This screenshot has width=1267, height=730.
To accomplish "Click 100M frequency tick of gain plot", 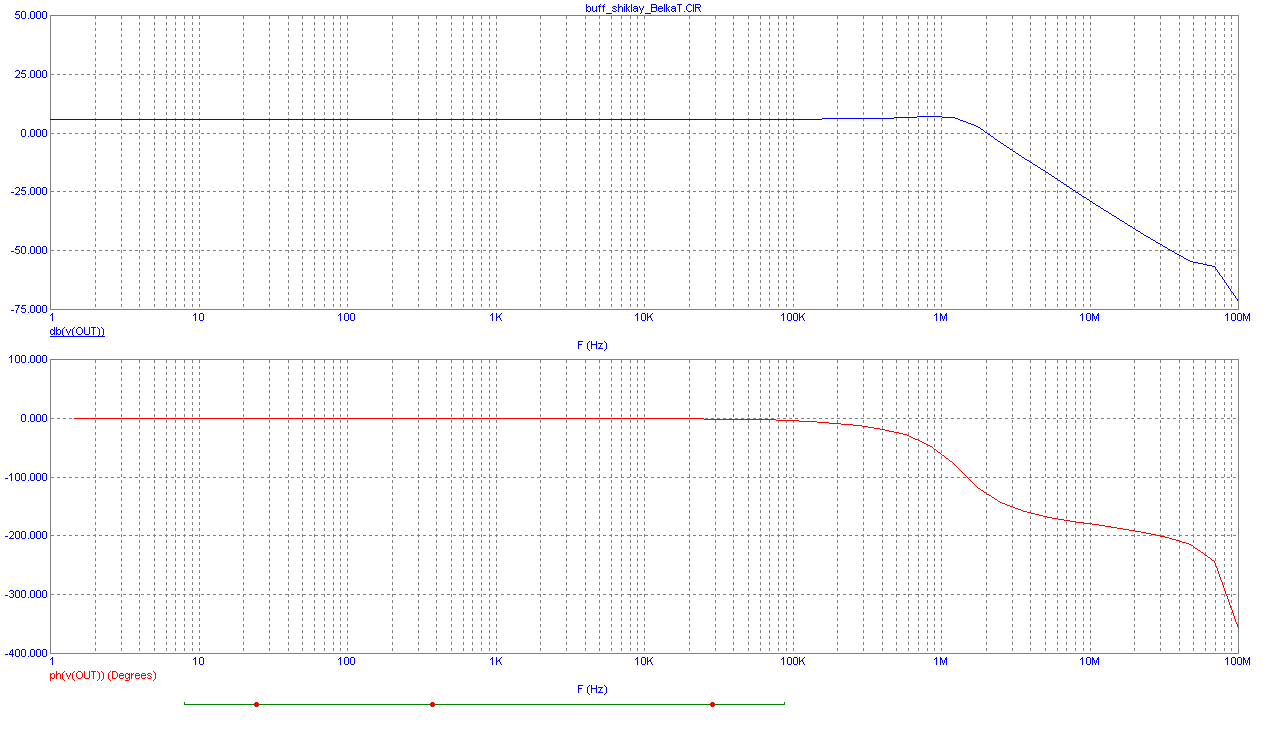I will point(1237,318).
